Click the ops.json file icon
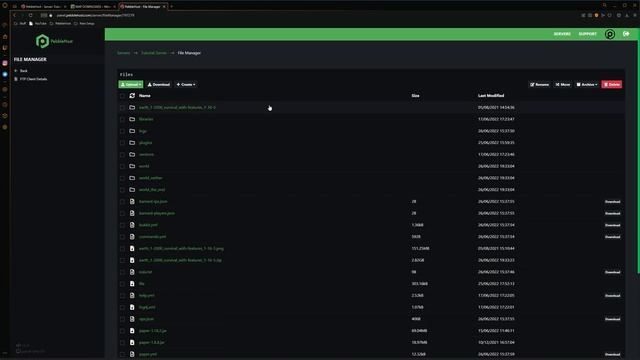Viewport: 640px width, 360px height. 132,319
